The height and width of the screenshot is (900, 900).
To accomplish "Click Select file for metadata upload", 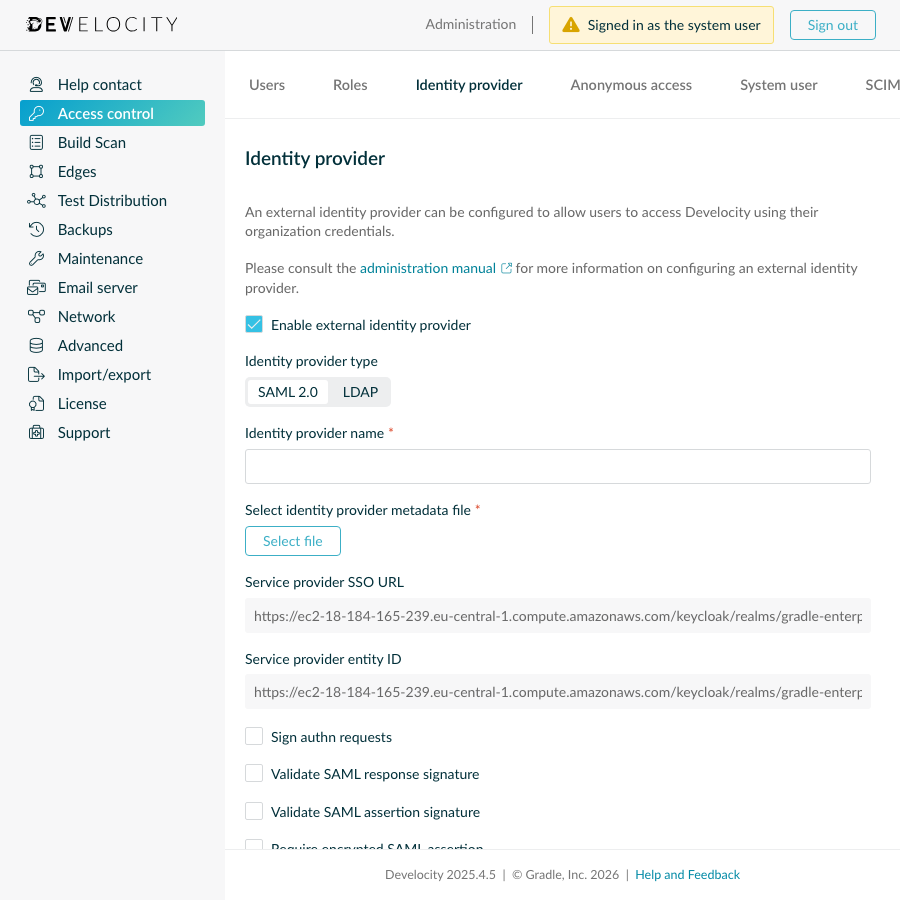I will [292, 541].
